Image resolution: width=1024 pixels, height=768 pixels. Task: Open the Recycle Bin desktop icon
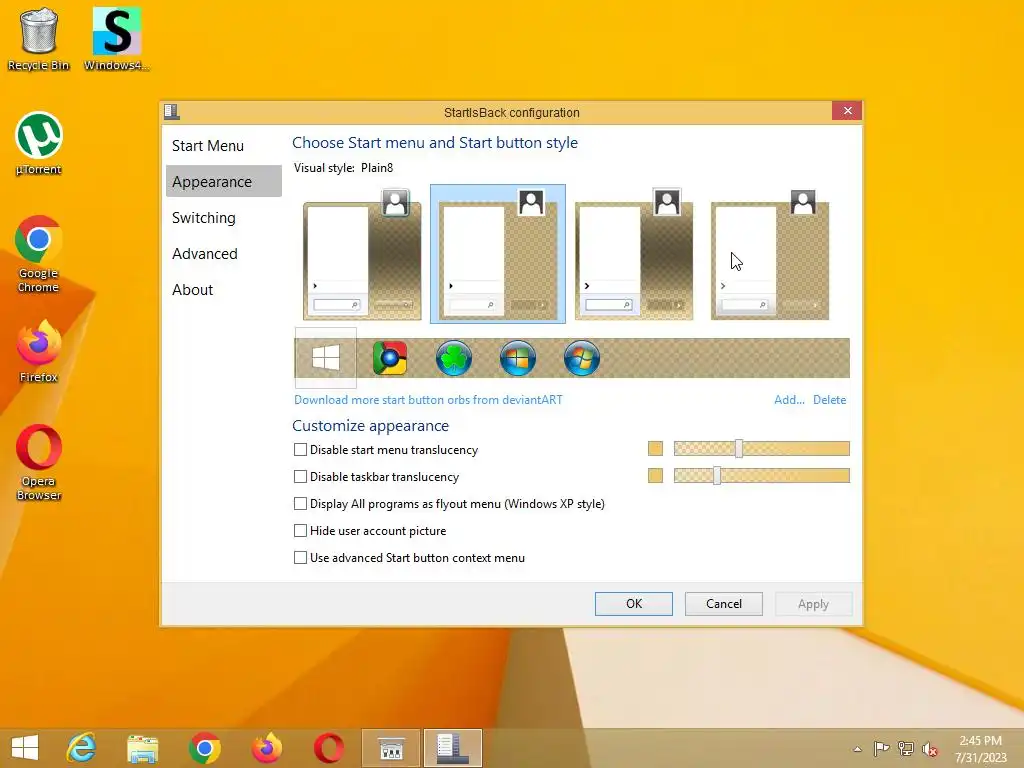click(x=39, y=39)
